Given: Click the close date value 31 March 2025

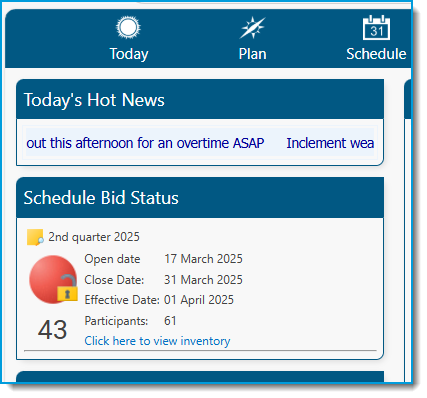Looking at the screenshot, I should pyautogui.click(x=203, y=279).
